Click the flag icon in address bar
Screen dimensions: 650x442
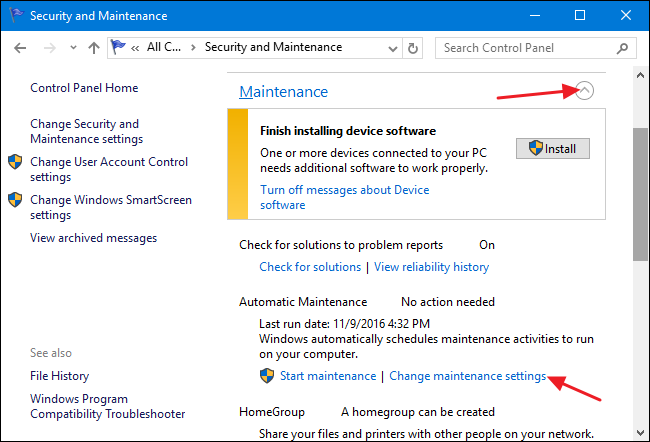118,47
